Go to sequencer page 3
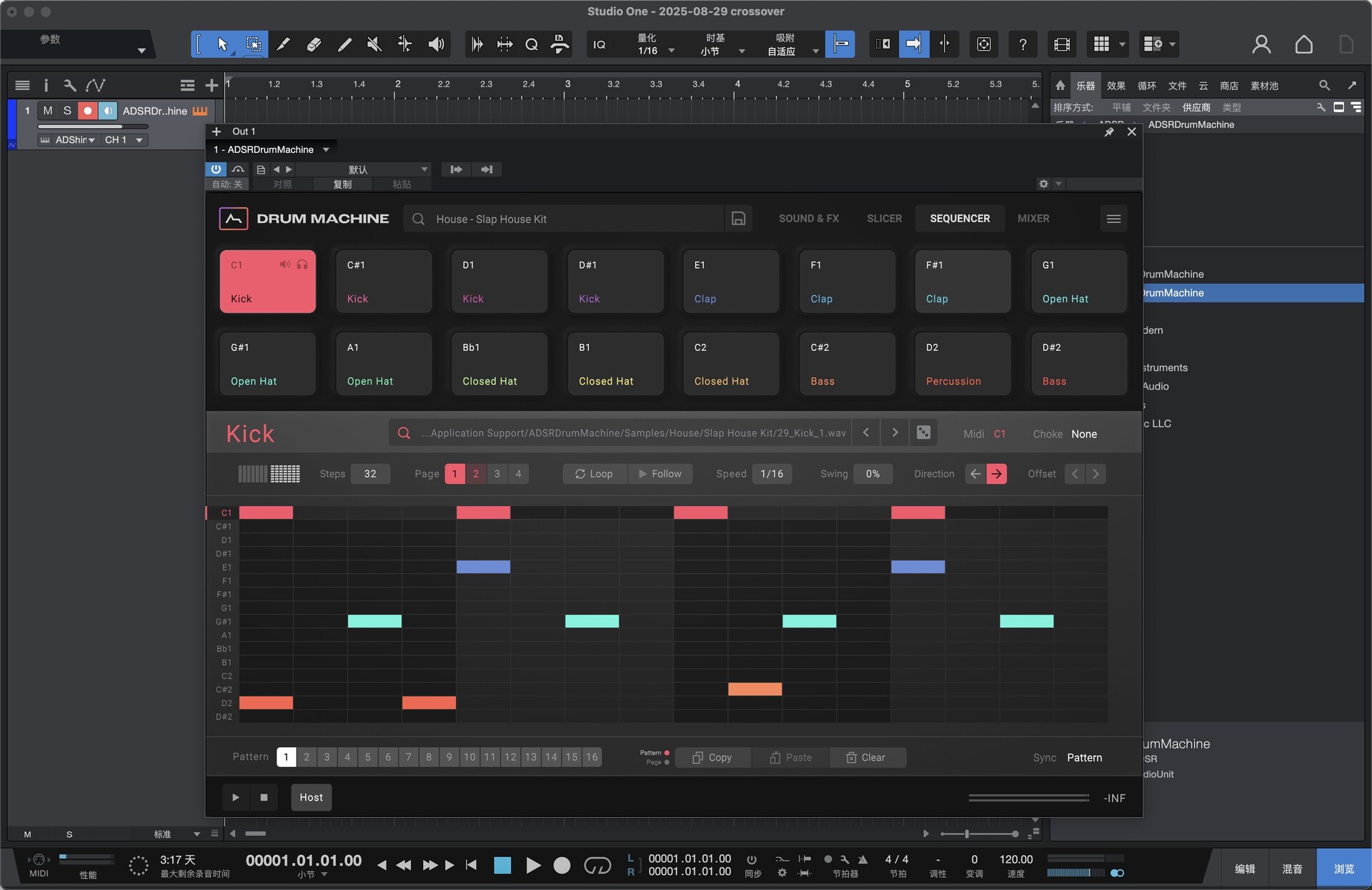Screen dimensions: 1372x890 [x=497, y=474]
